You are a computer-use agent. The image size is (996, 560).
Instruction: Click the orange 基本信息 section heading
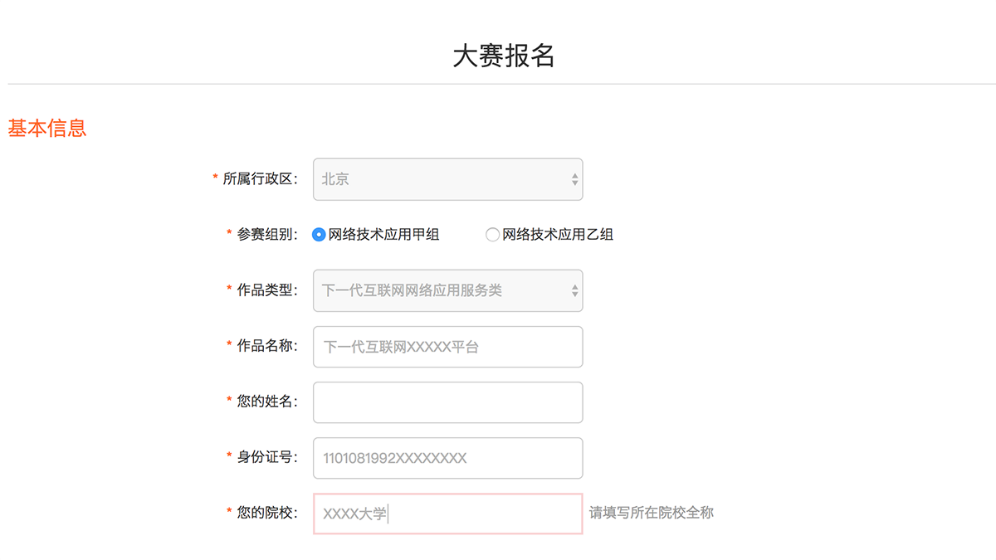tap(47, 128)
